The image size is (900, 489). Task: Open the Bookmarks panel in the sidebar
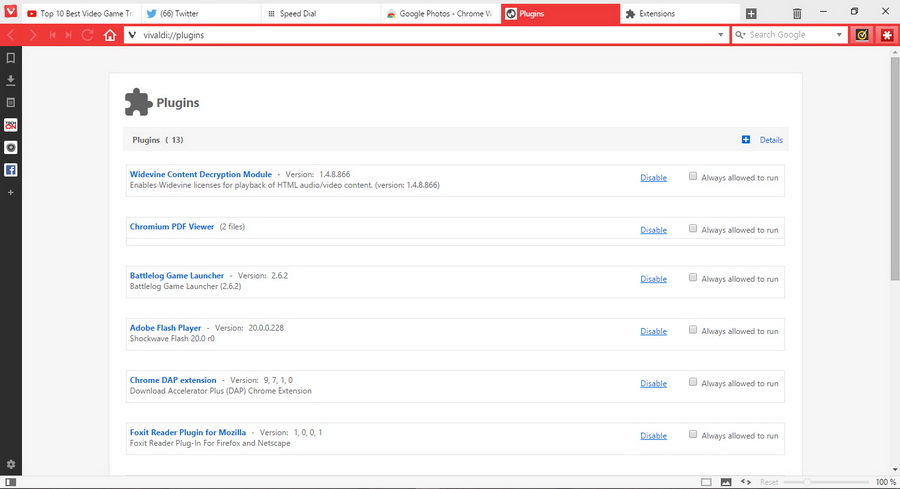[10, 58]
